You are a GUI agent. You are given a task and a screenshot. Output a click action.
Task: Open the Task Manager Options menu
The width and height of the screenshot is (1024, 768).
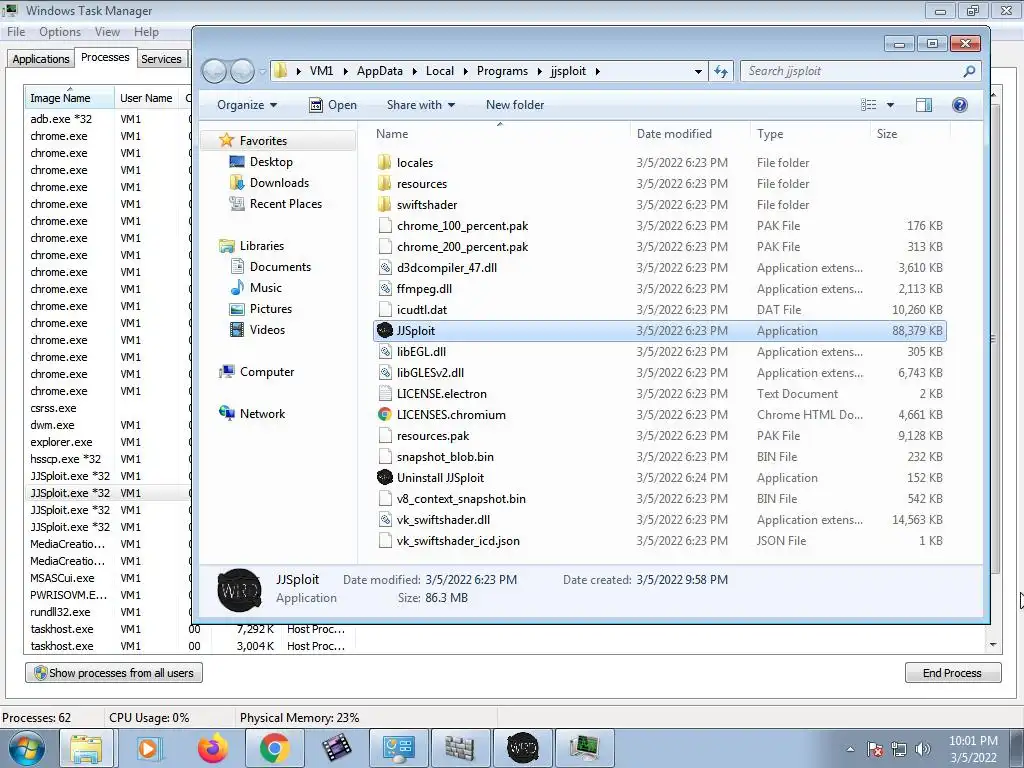(59, 31)
